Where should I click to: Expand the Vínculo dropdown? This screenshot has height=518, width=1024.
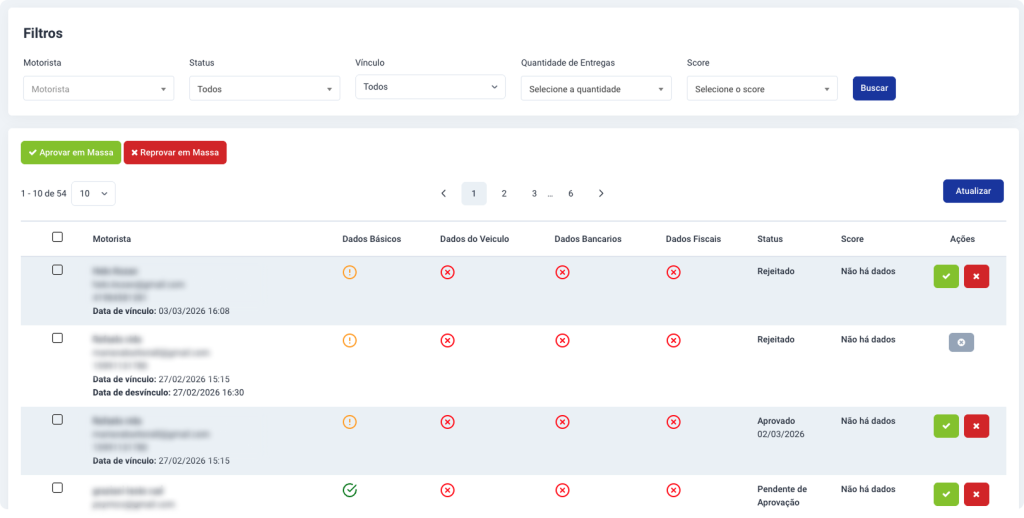430,87
